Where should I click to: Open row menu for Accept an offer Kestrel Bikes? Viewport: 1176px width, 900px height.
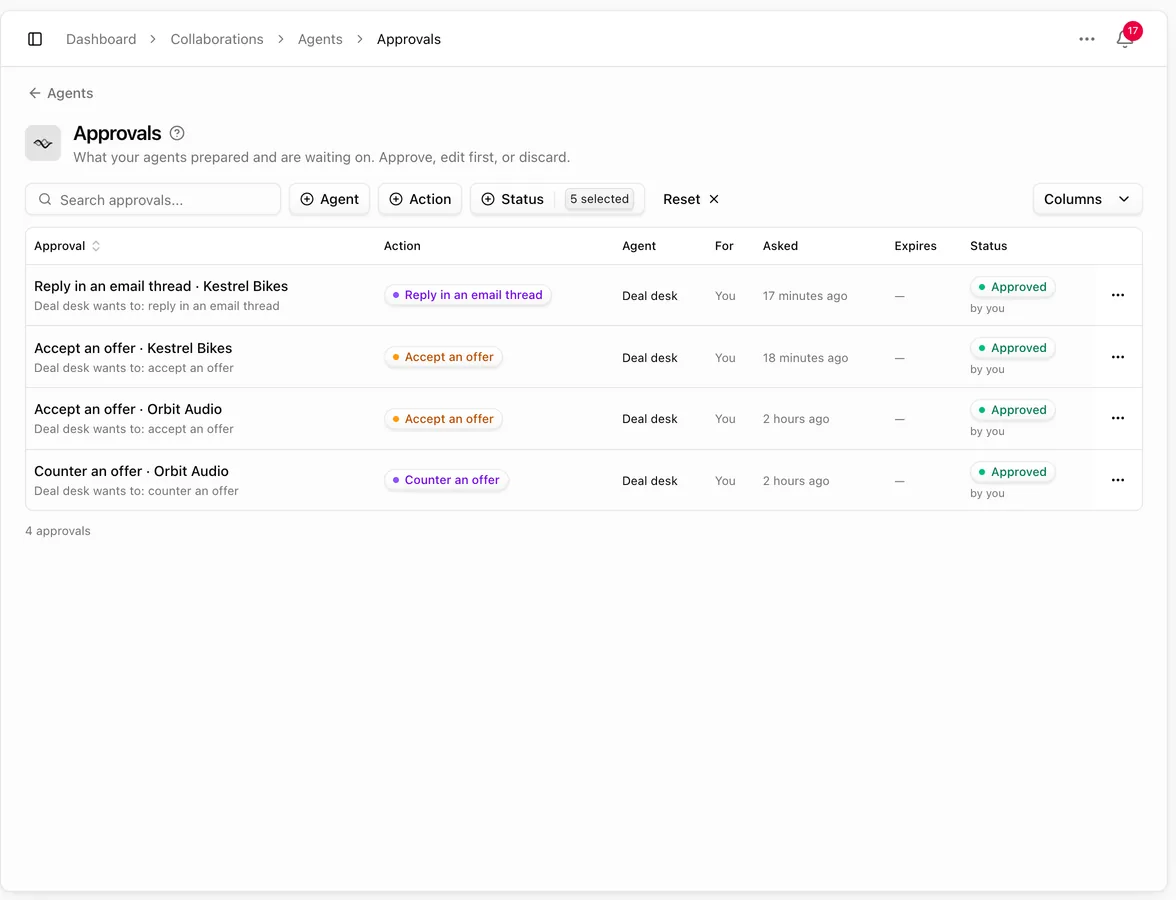[1118, 357]
